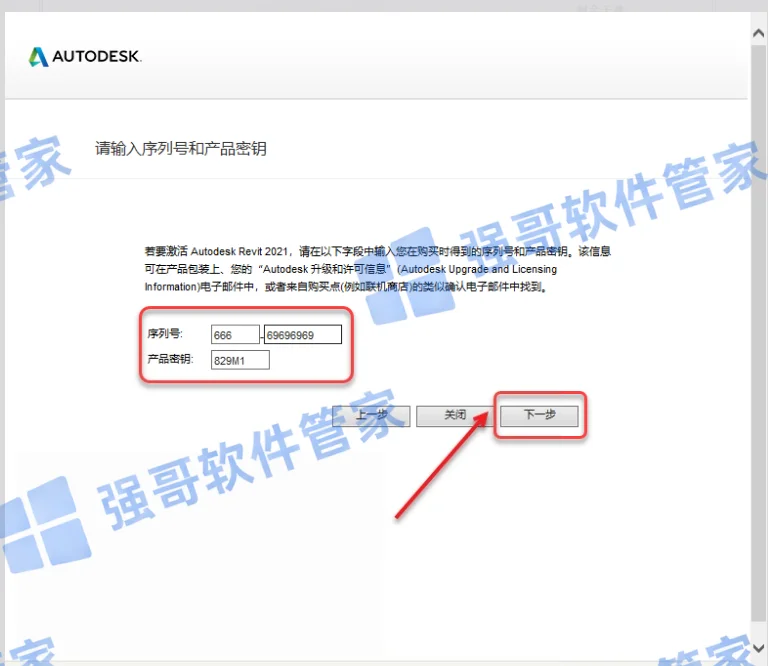Screen dimensions: 768x666
Task: Click the scrollbar up arrow
Action: 759,33
